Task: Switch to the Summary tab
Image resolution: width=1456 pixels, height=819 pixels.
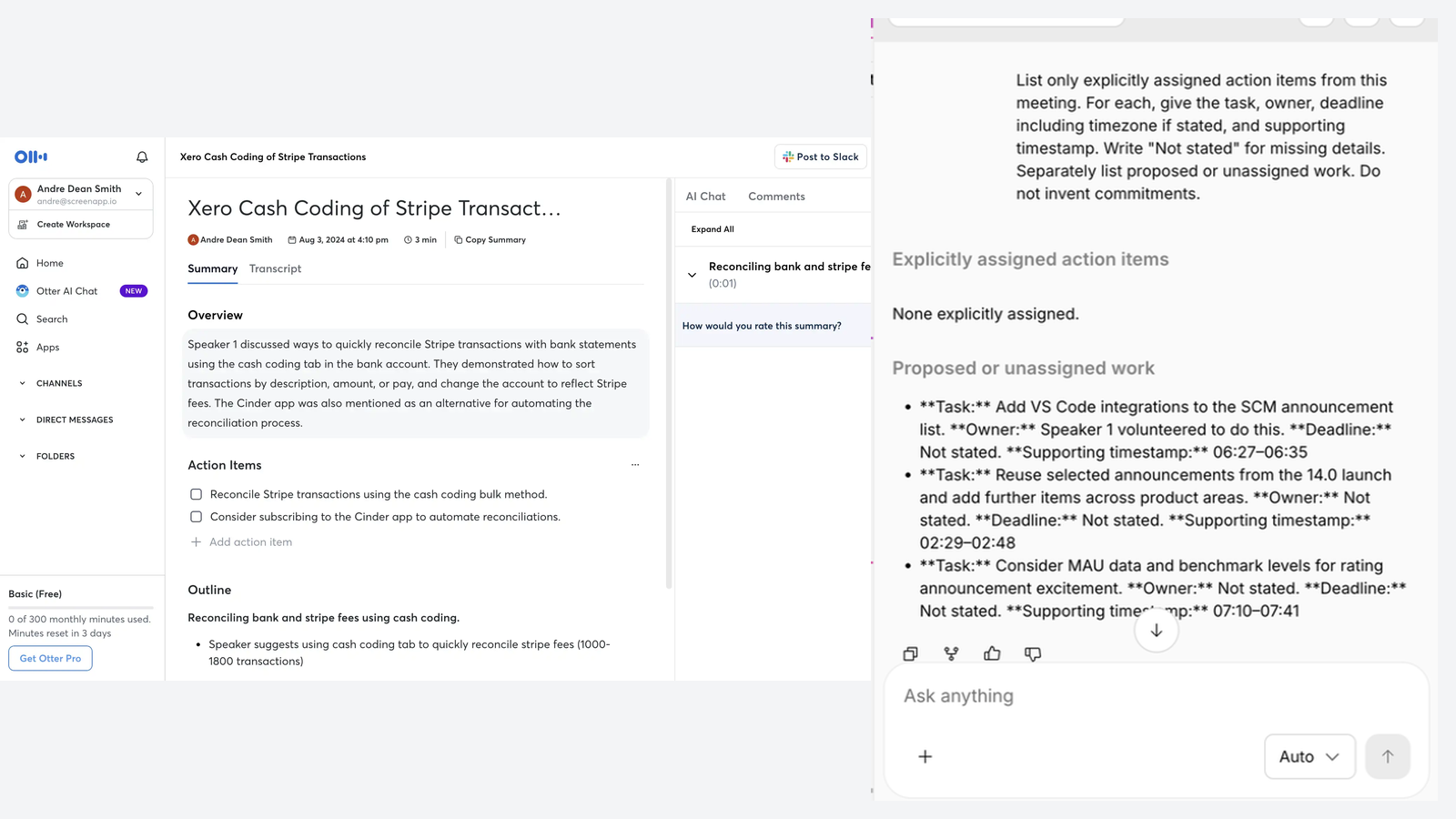Action: click(213, 268)
